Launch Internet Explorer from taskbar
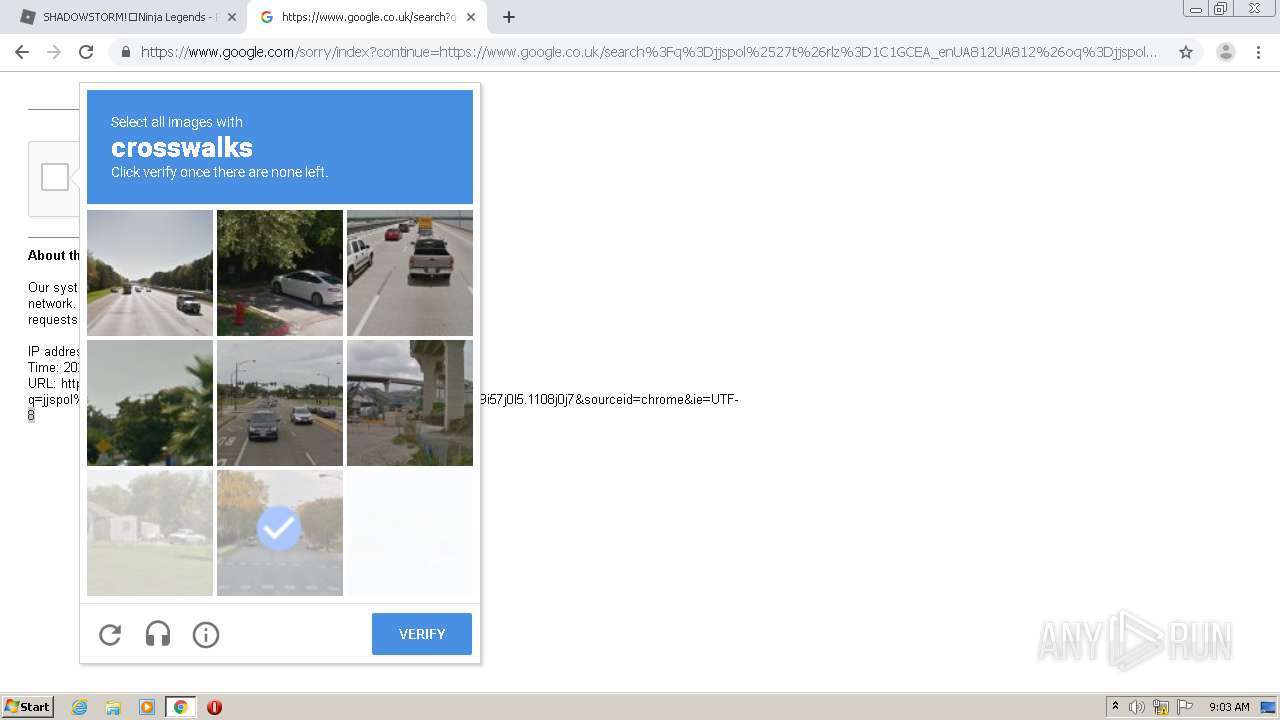 coord(80,707)
